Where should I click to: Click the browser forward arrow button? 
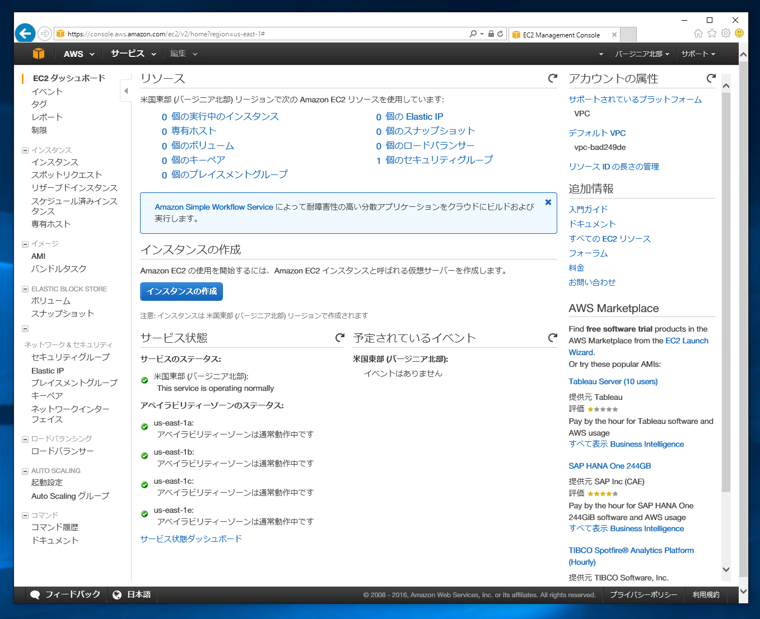point(45,33)
